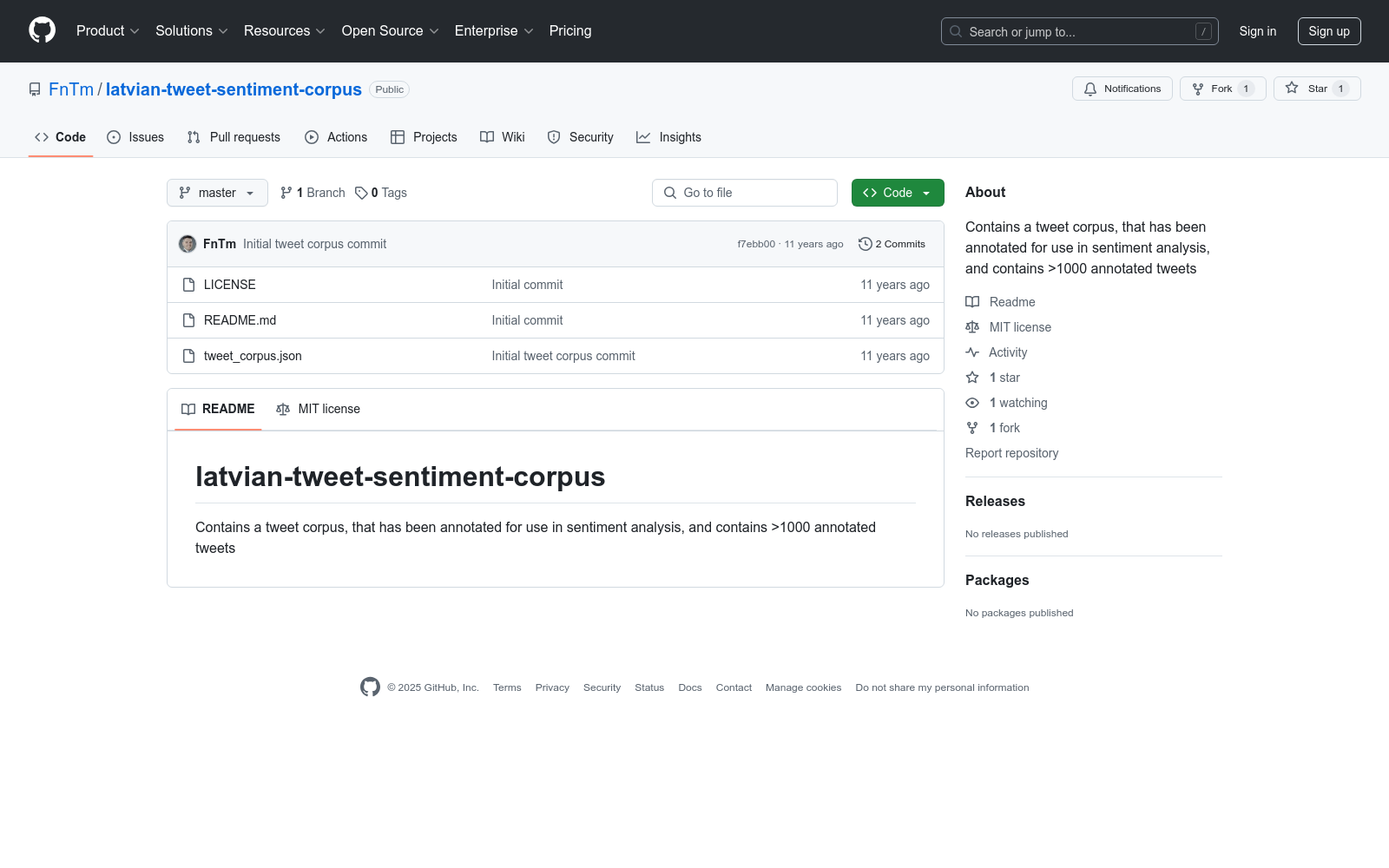
Task: Open the Product dropdown menu
Action: click(108, 30)
